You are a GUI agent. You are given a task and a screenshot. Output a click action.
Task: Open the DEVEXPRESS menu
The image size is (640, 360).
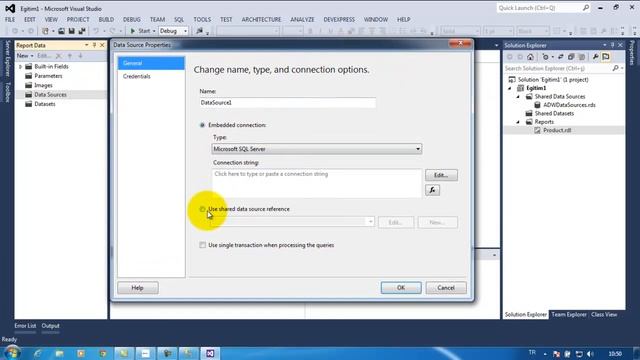coord(339,20)
